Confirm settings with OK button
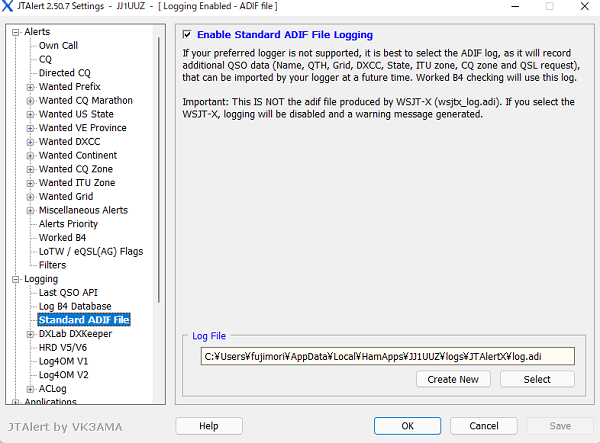 (407, 426)
